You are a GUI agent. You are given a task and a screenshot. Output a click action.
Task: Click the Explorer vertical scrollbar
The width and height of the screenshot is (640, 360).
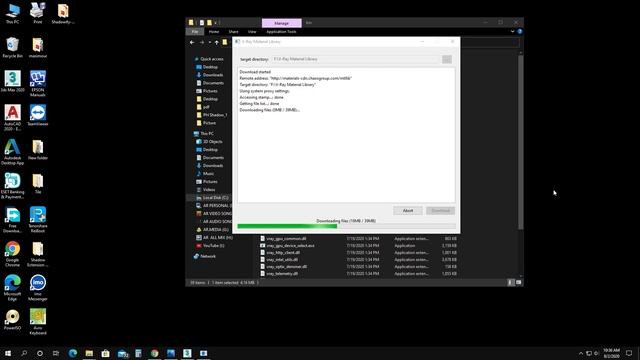520,142
